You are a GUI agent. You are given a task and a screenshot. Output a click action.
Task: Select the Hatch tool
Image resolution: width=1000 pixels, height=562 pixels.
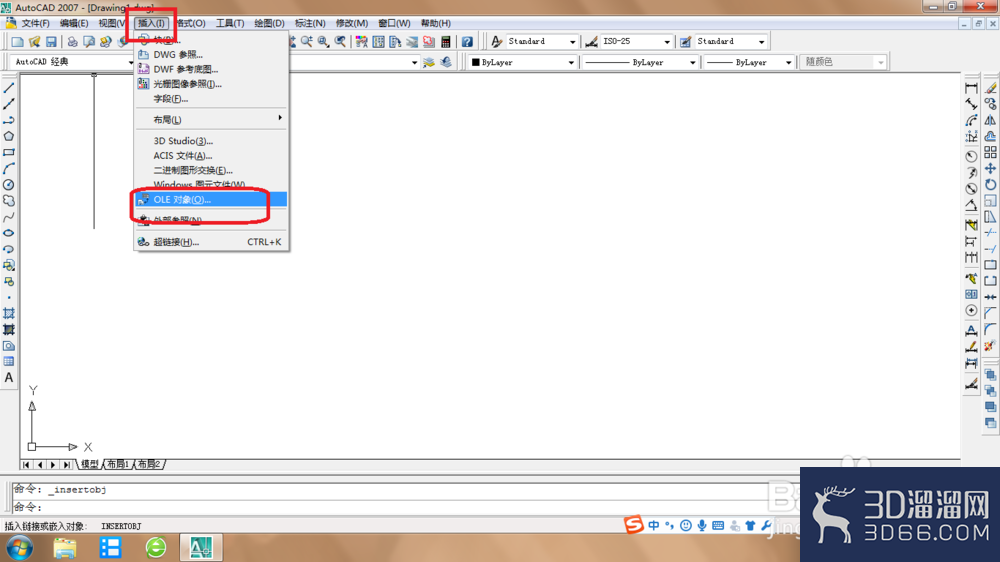pyautogui.click(x=9, y=313)
